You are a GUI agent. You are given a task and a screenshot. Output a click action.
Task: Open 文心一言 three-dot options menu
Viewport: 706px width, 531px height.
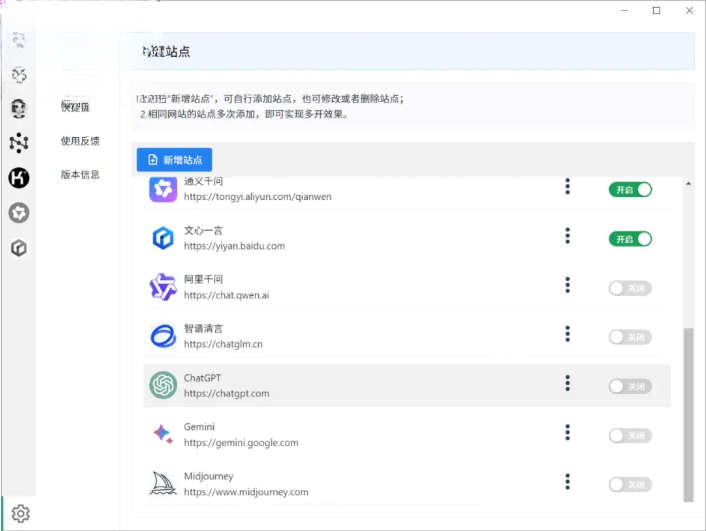click(x=567, y=236)
